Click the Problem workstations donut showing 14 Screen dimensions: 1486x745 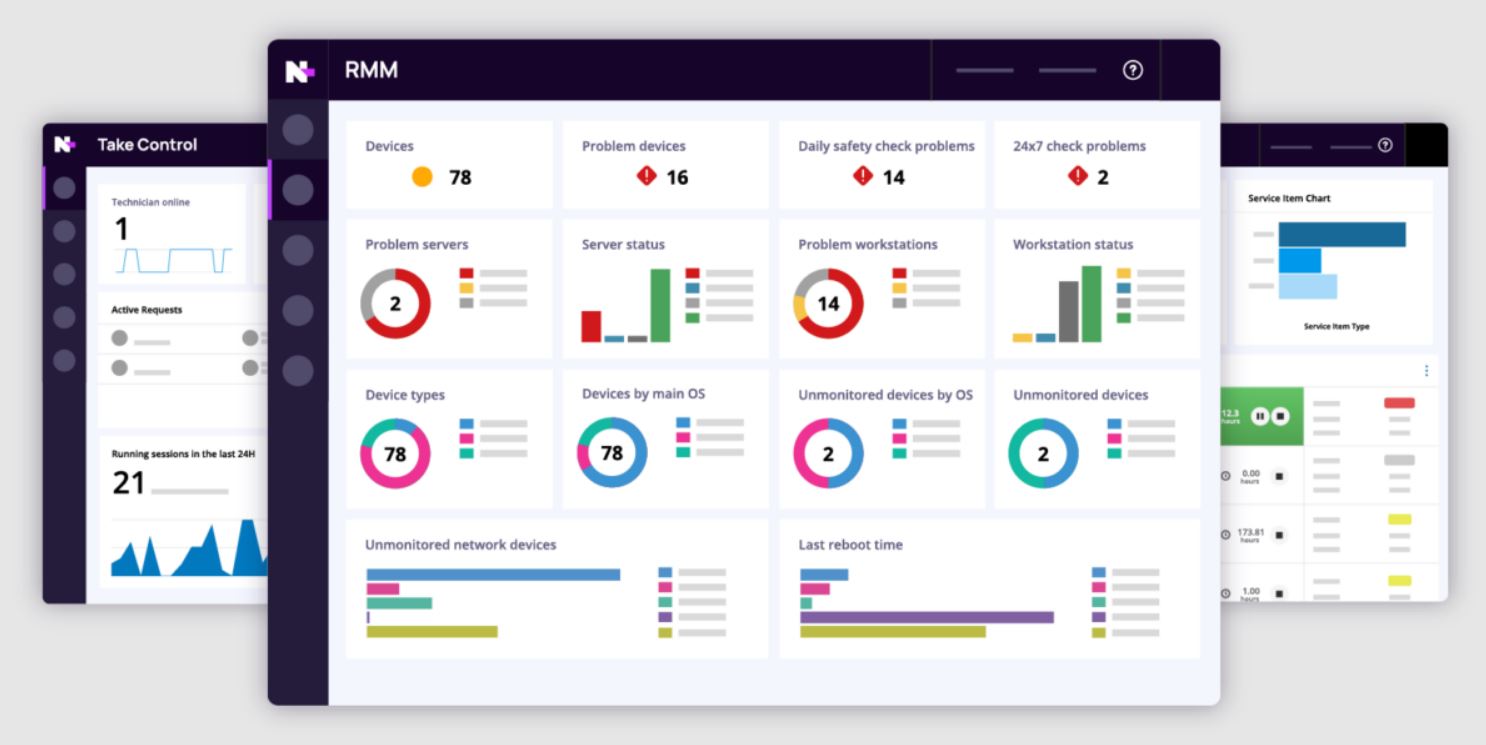point(829,304)
